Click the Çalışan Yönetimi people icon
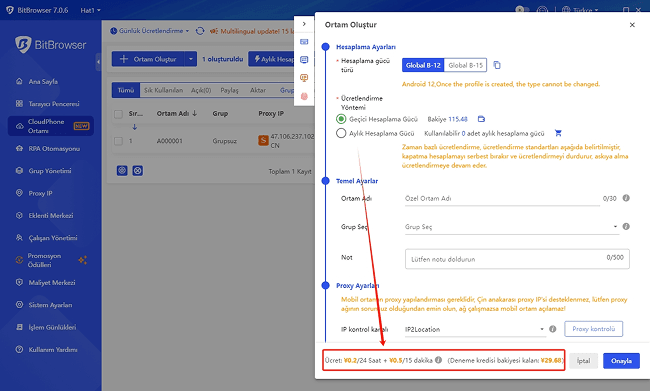This screenshot has width=650, height=391. [19, 238]
